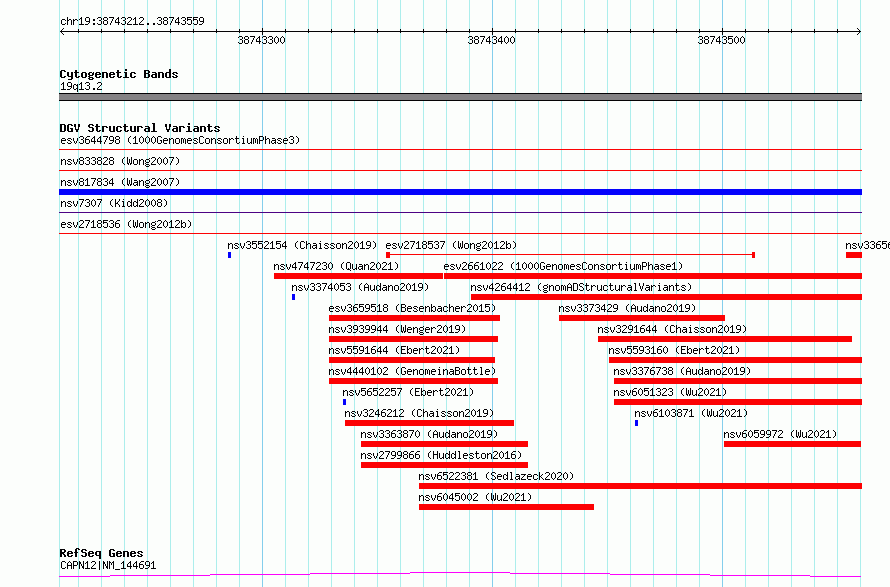Viewport: 890px width, 587px height.
Task: Click esv3659518 (Besenbacher2015) label
Action: tap(412, 308)
